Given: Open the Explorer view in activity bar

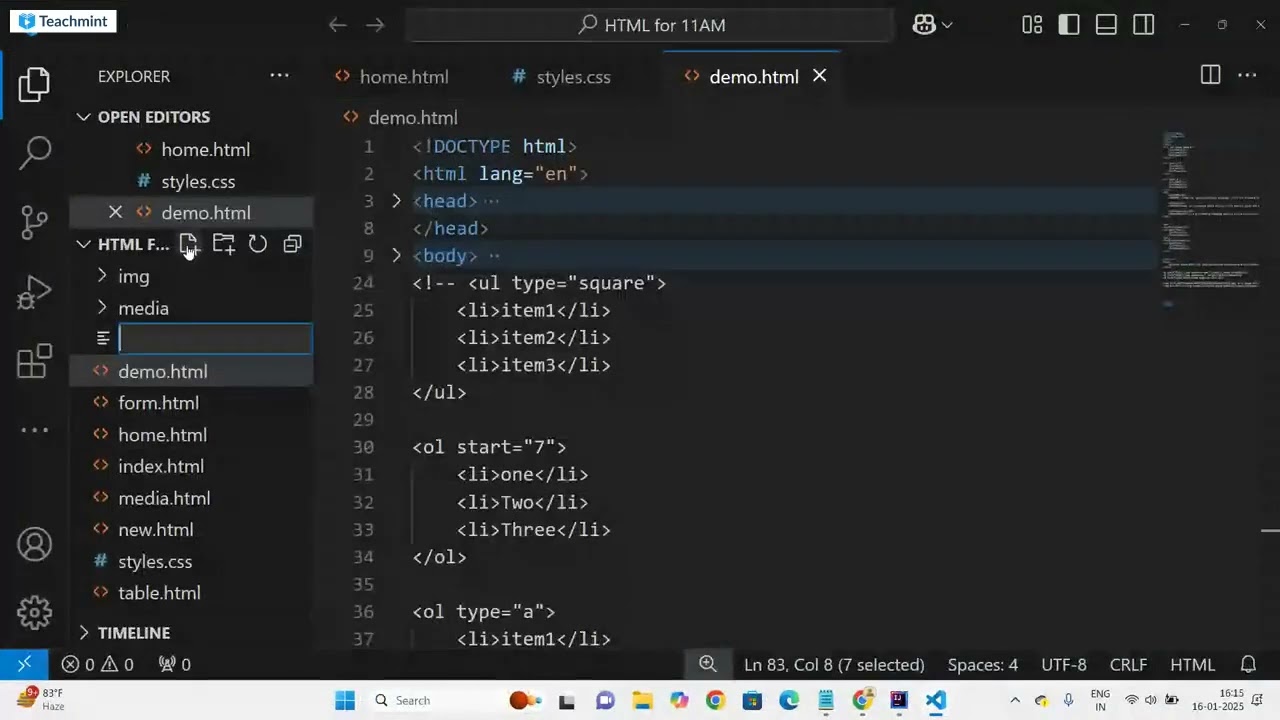Looking at the screenshot, I should [x=34, y=85].
